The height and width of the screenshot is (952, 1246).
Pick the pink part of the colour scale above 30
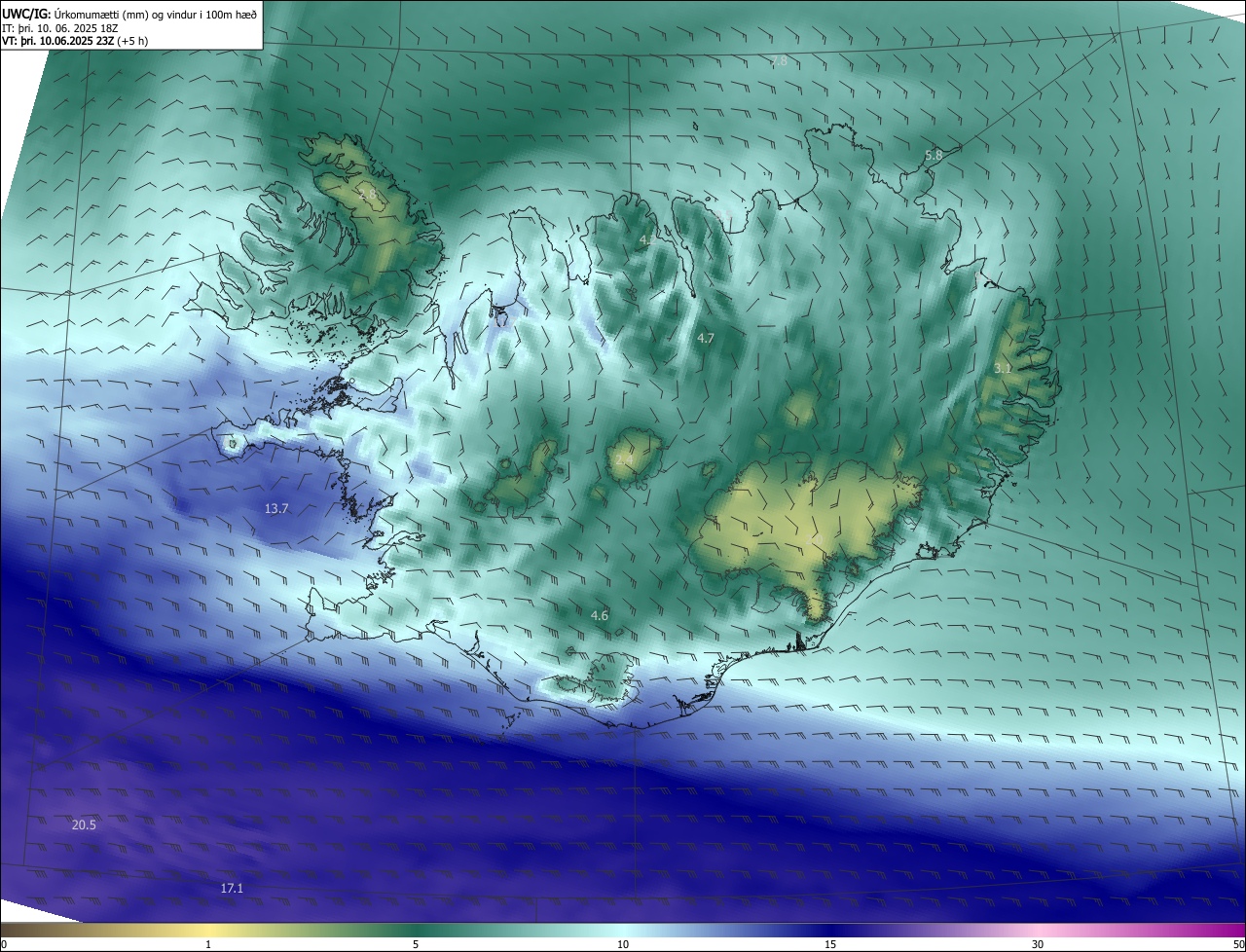click(1038, 930)
